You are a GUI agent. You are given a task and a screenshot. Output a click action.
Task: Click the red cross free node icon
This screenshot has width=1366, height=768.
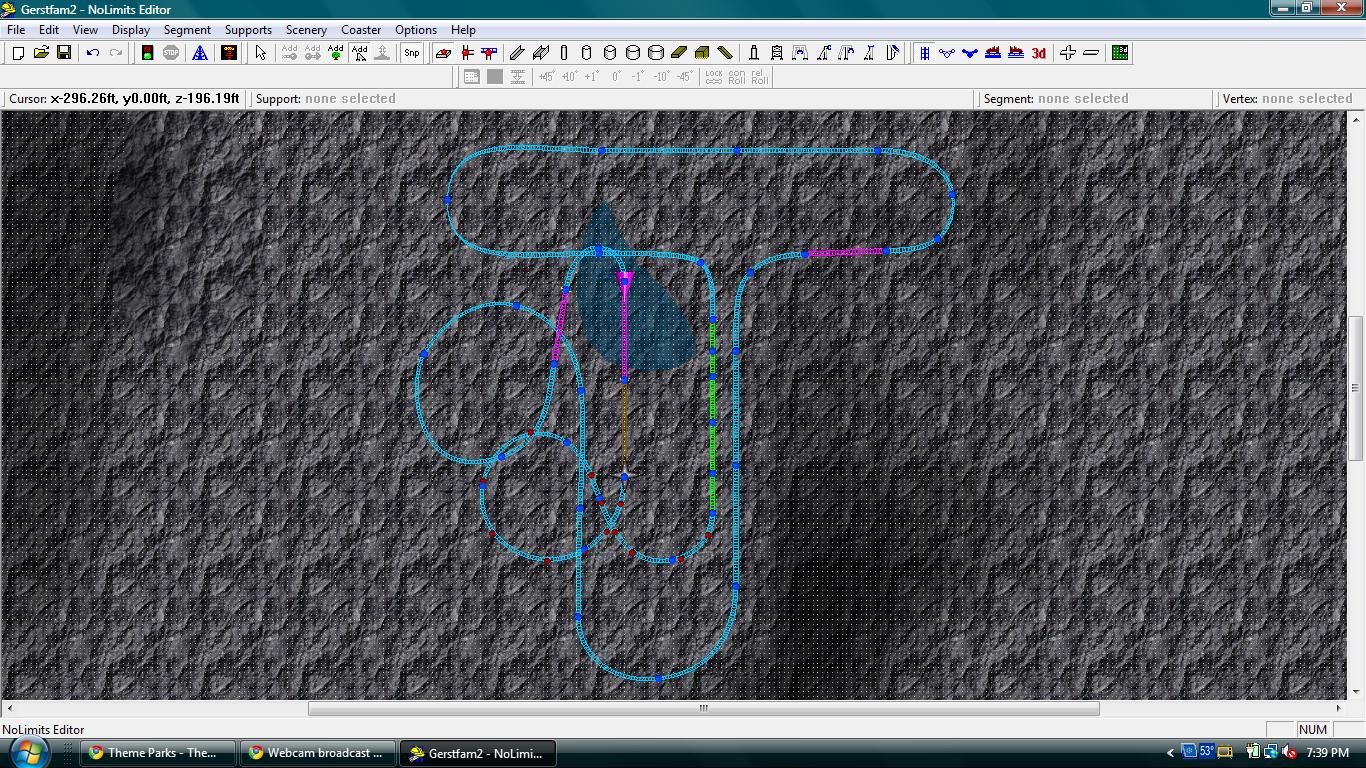(466, 53)
